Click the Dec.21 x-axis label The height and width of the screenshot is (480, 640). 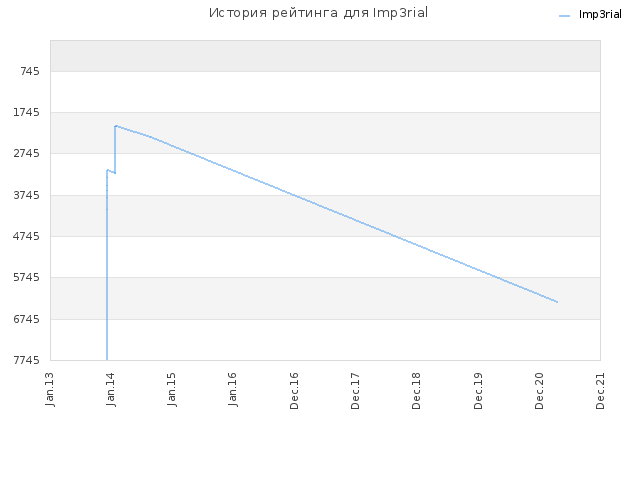pos(600,391)
